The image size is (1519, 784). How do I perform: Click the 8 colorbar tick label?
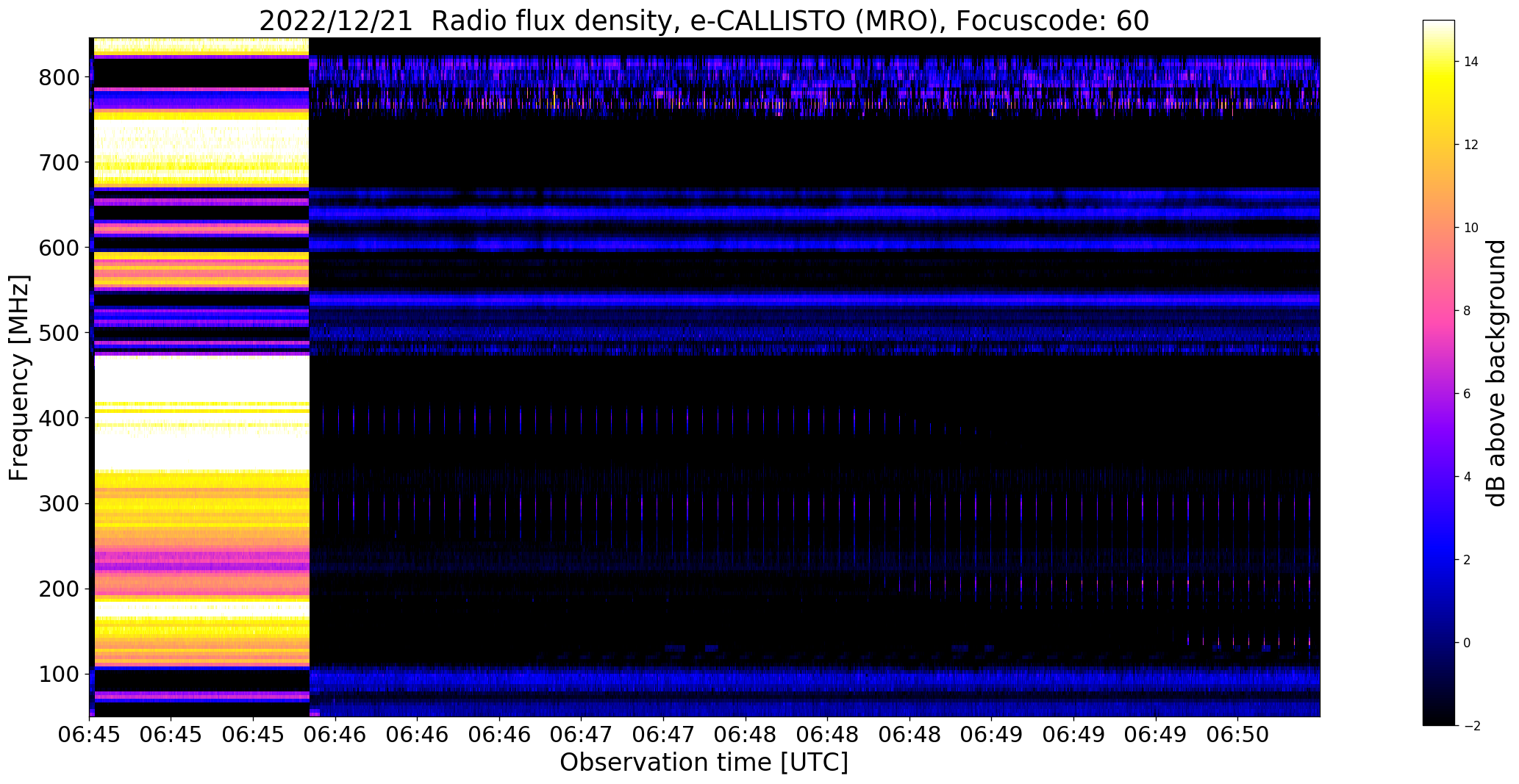tap(1468, 311)
